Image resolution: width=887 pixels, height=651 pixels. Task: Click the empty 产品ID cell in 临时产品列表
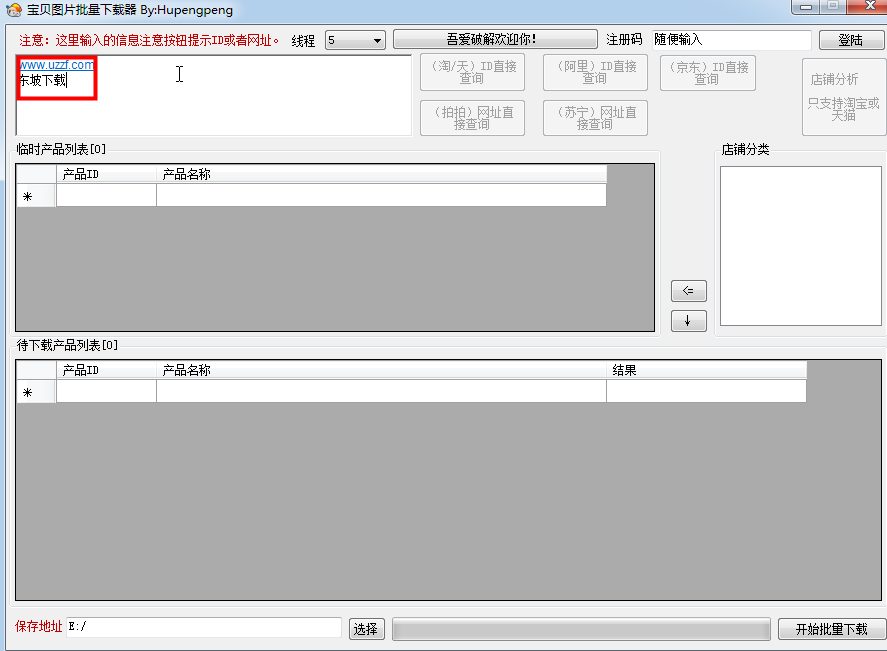106,196
